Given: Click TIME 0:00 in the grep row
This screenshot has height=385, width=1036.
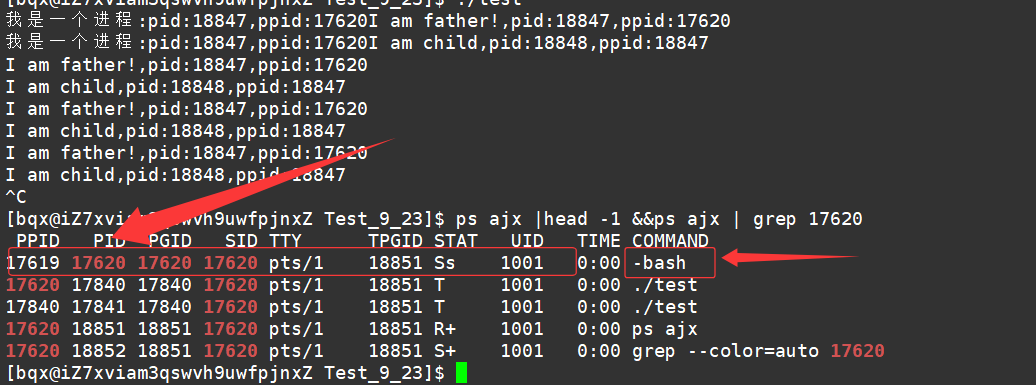Looking at the screenshot, I should click(x=599, y=351).
